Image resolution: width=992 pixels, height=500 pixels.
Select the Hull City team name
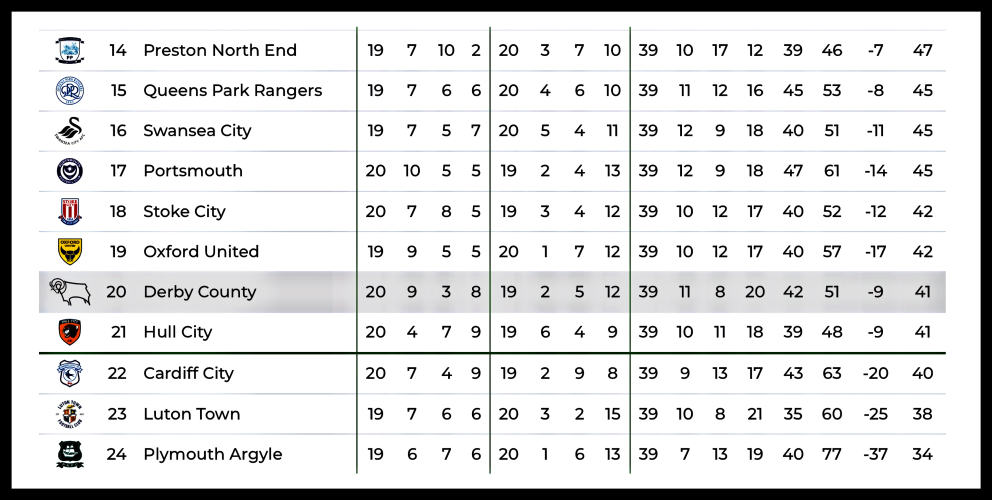click(x=177, y=332)
